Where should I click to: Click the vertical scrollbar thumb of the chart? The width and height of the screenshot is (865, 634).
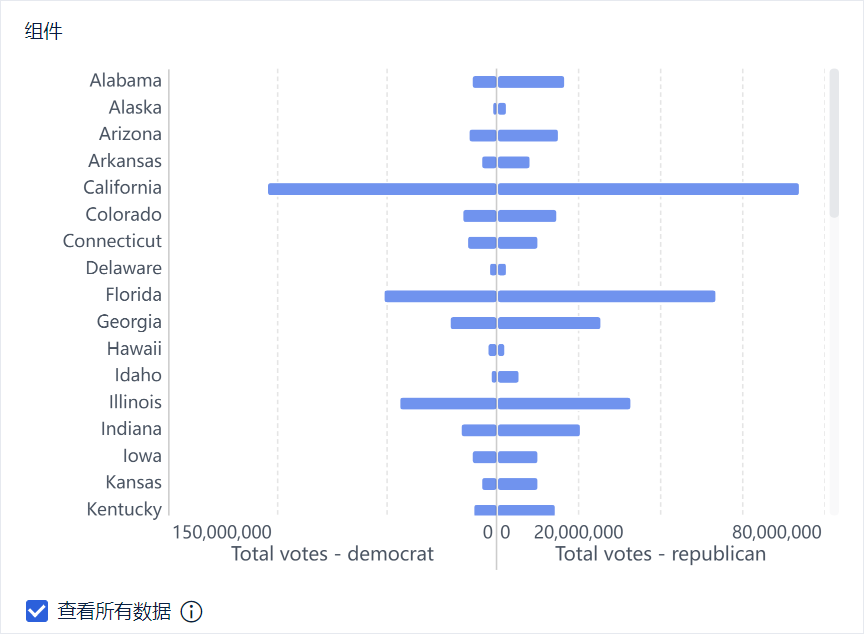tap(834, 143)
